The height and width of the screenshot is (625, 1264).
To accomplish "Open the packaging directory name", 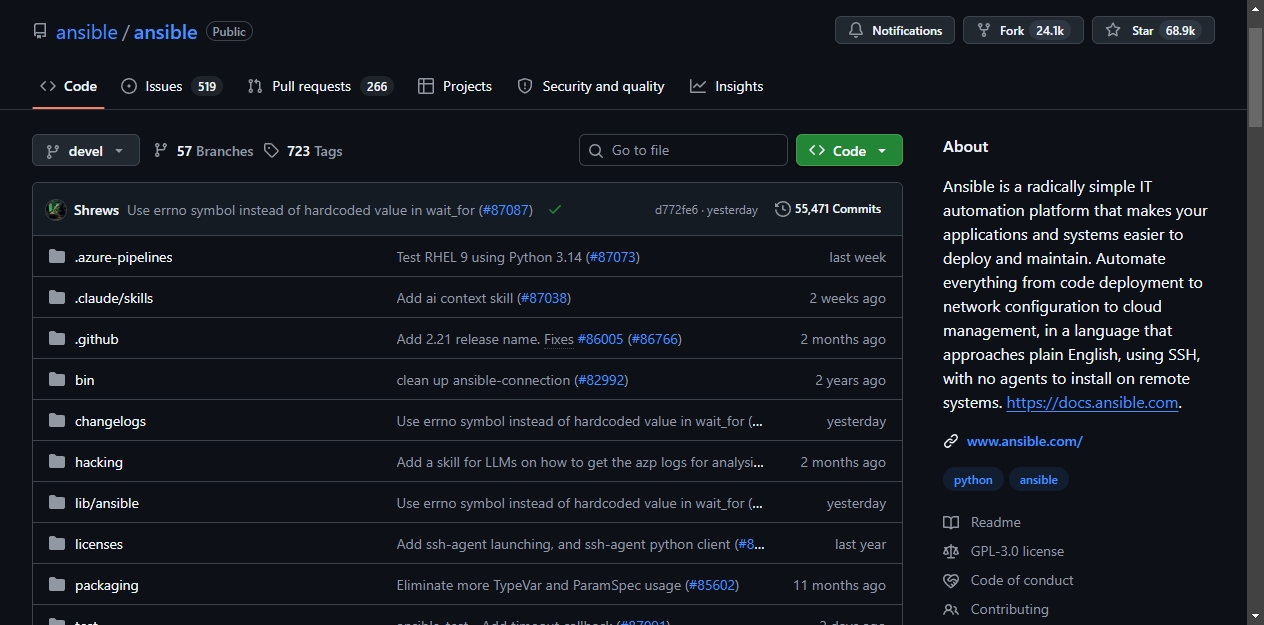I will [x=107, y=585].
